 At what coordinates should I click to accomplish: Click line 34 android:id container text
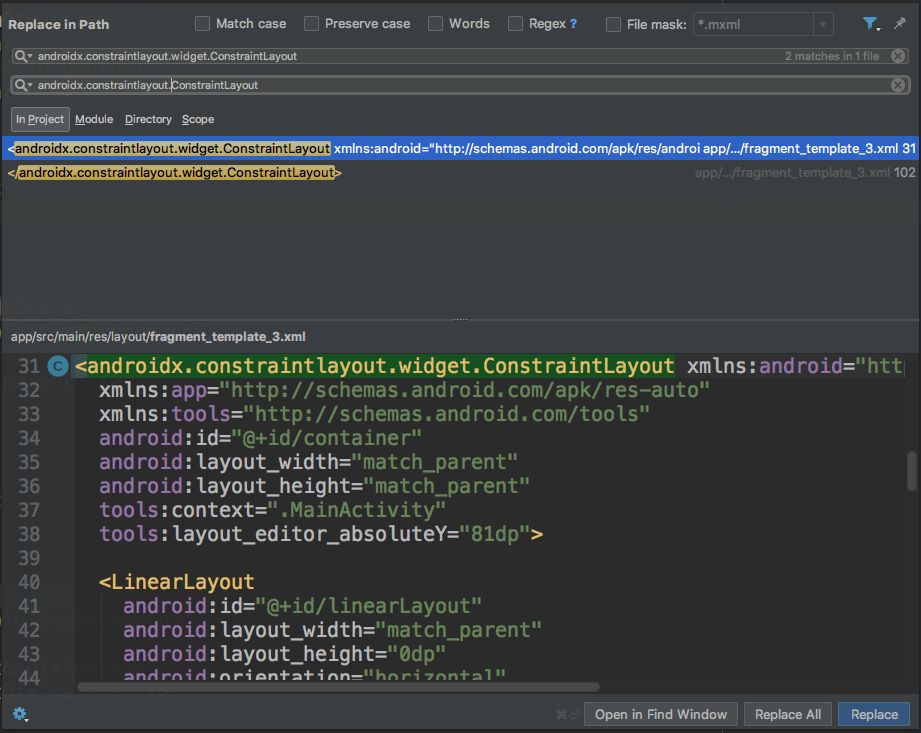260,438
